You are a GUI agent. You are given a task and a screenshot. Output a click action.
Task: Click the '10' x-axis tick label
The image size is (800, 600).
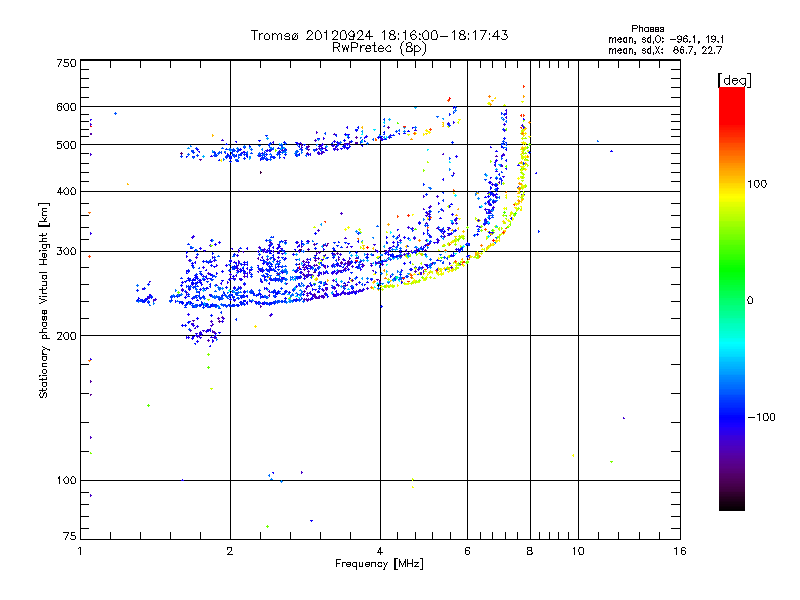pyautogui.click(x=578, y=551)
